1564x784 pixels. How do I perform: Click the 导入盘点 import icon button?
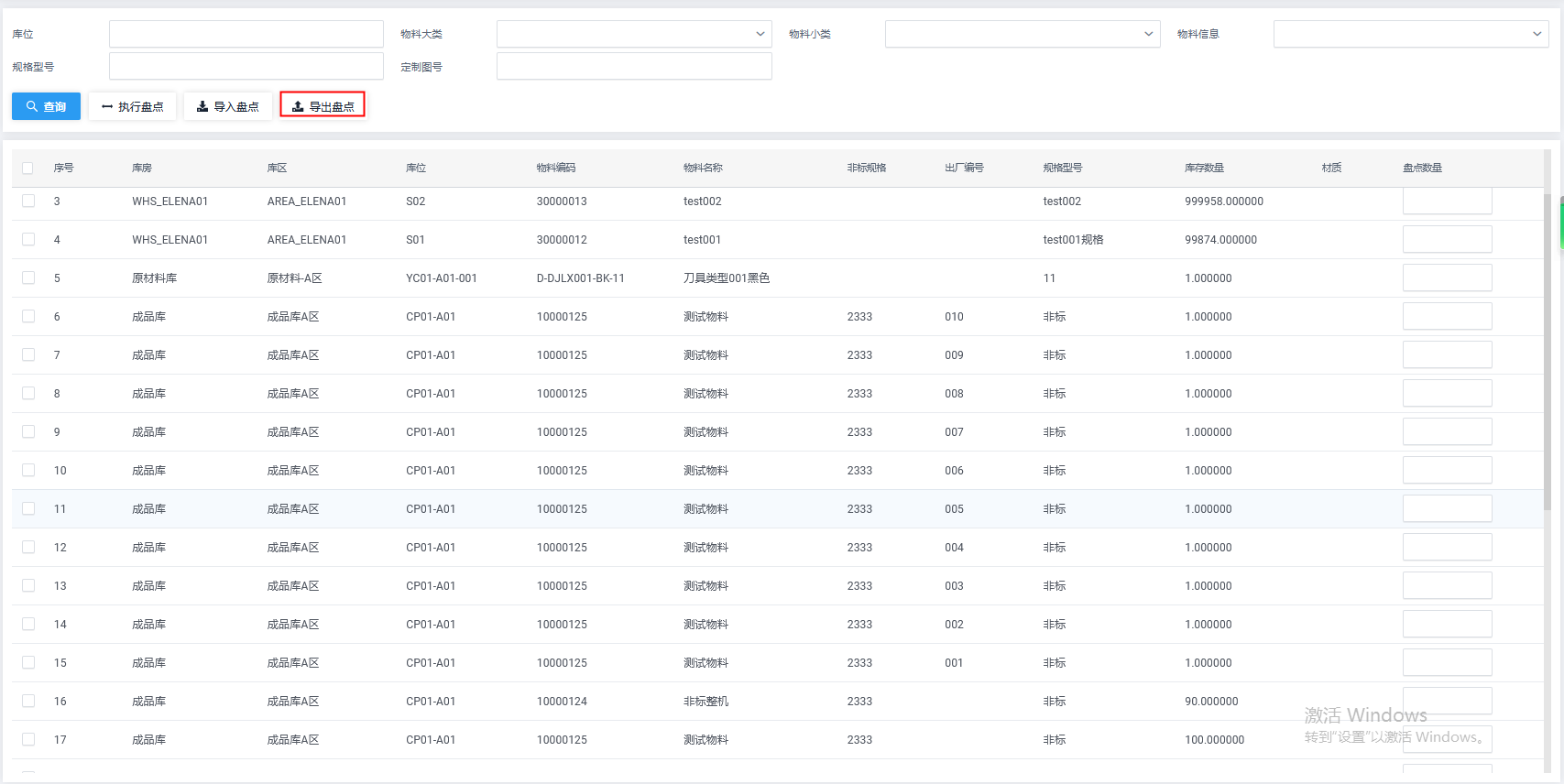[x=227, y=106]
